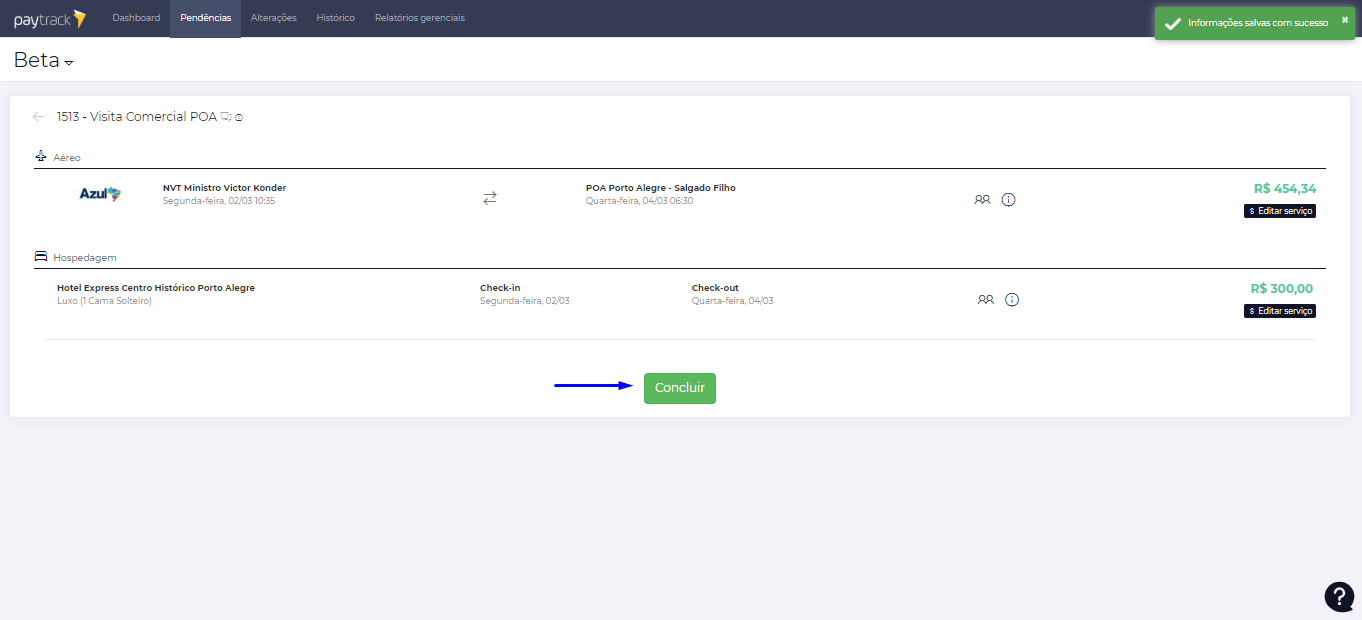This screenshot has width=1362, height=620.
Task: Click the hotel price R$ 300,00
Action: coord(1282,289)
